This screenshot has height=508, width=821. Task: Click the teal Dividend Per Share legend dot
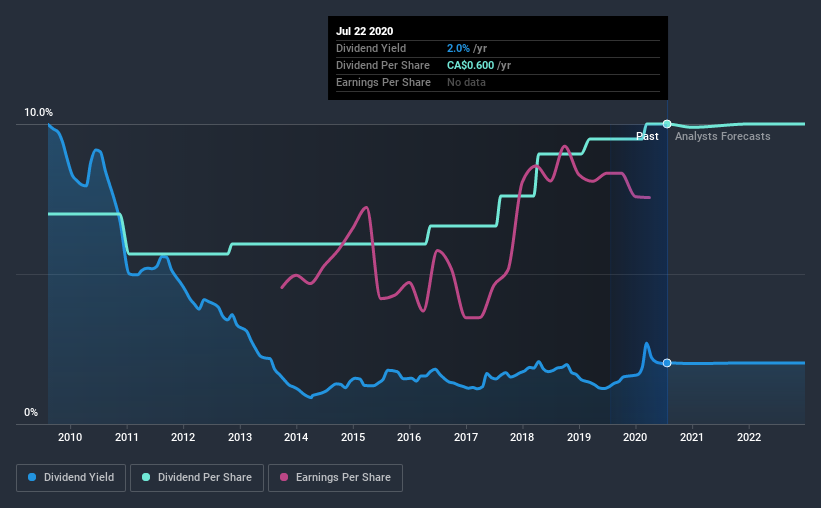pos(146,477)
